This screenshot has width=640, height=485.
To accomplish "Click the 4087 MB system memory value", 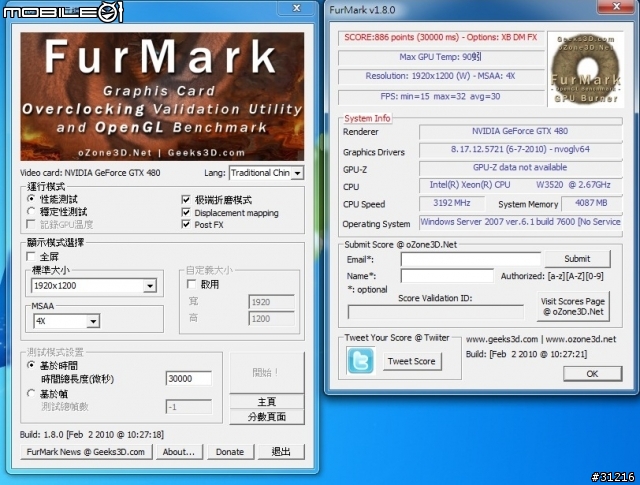I will pyautogui.click(x=591, y=203).
